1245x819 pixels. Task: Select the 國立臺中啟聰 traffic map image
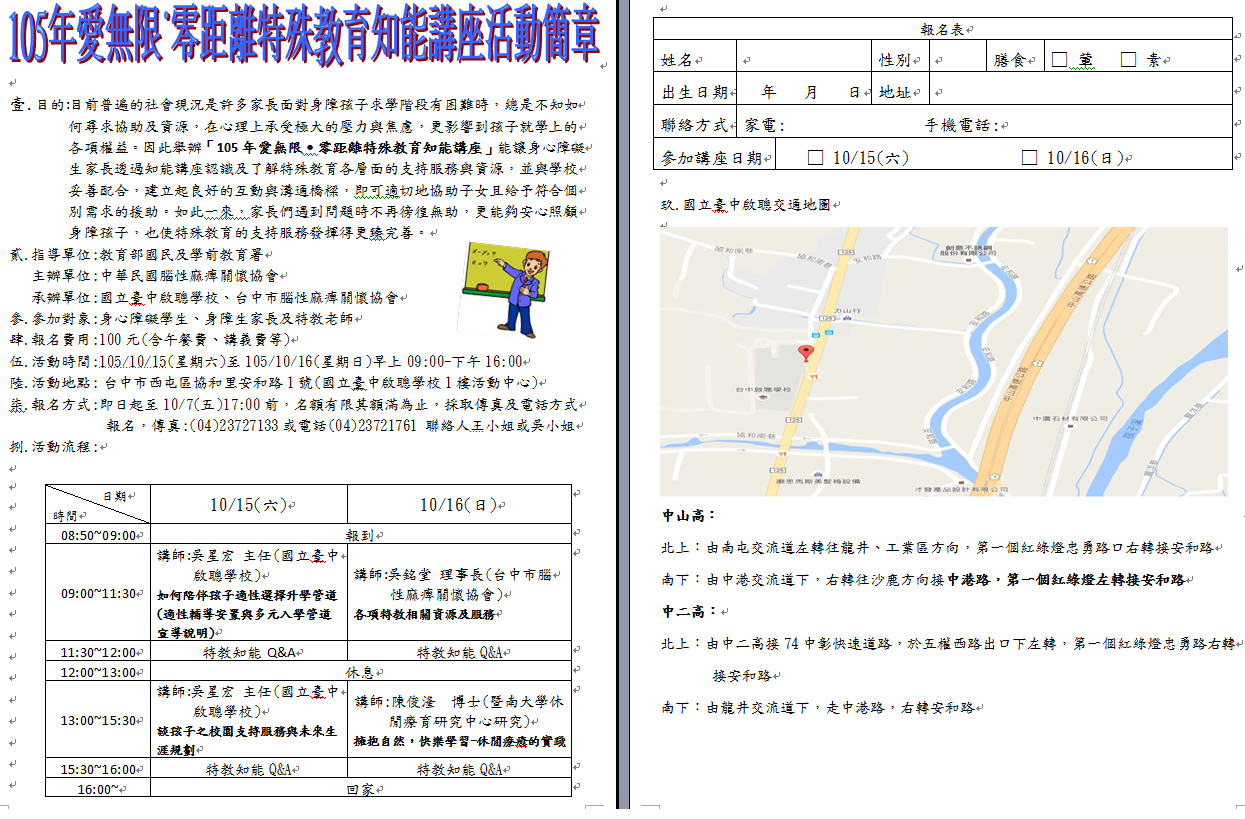[944, 361]
